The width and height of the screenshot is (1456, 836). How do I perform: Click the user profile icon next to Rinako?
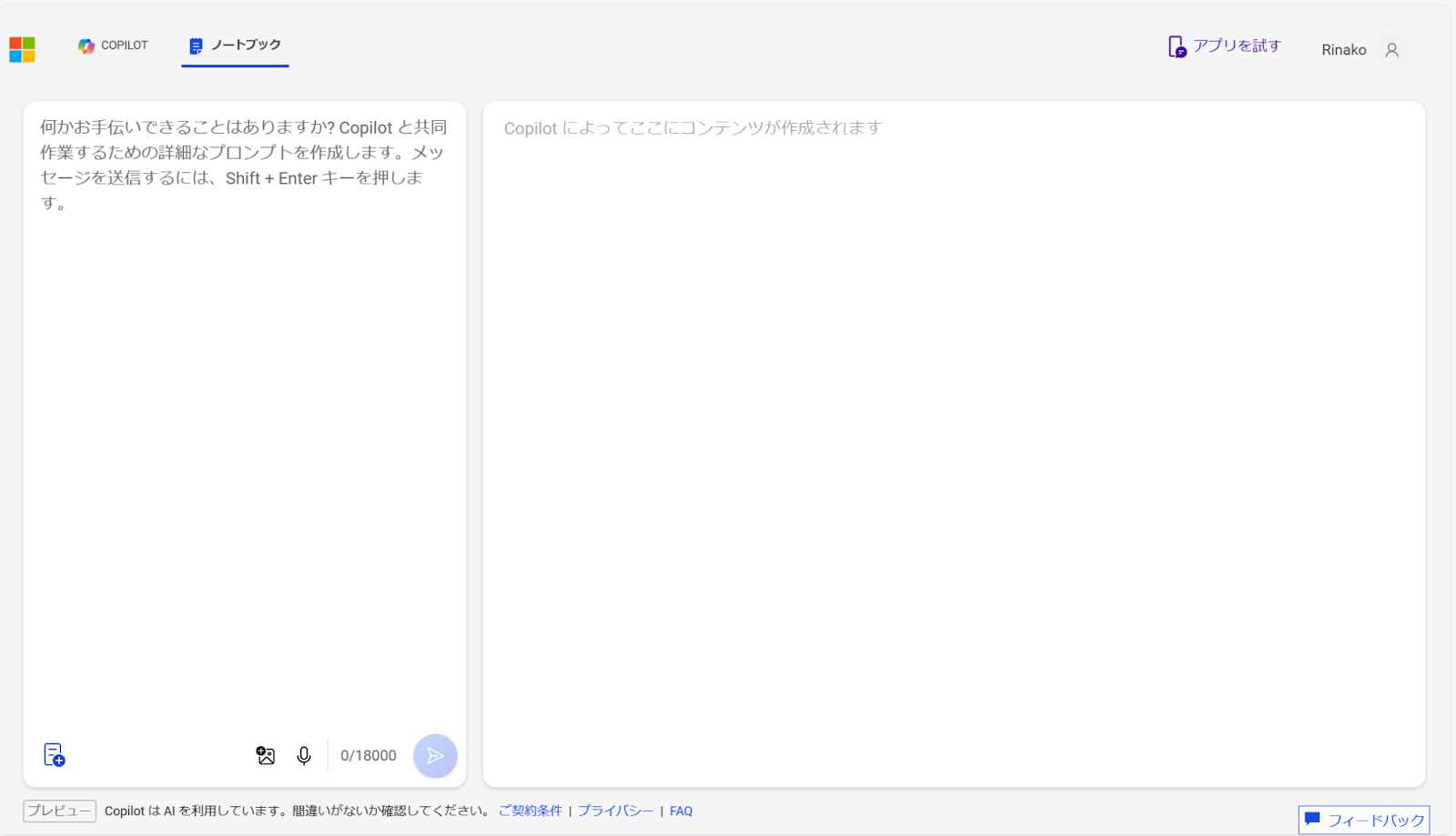1391,50
